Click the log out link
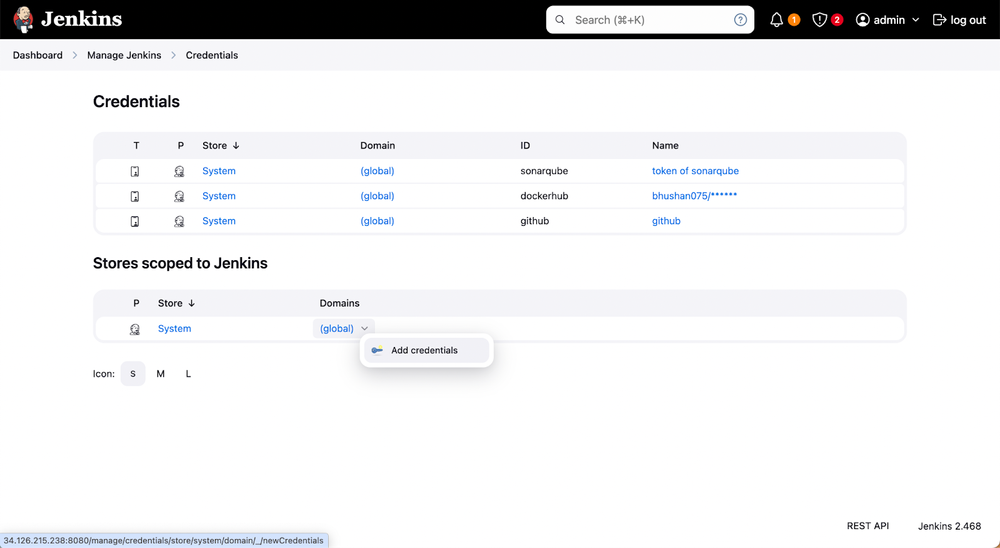Screen dimensions: 1000x548 click(x=959, y=20)
